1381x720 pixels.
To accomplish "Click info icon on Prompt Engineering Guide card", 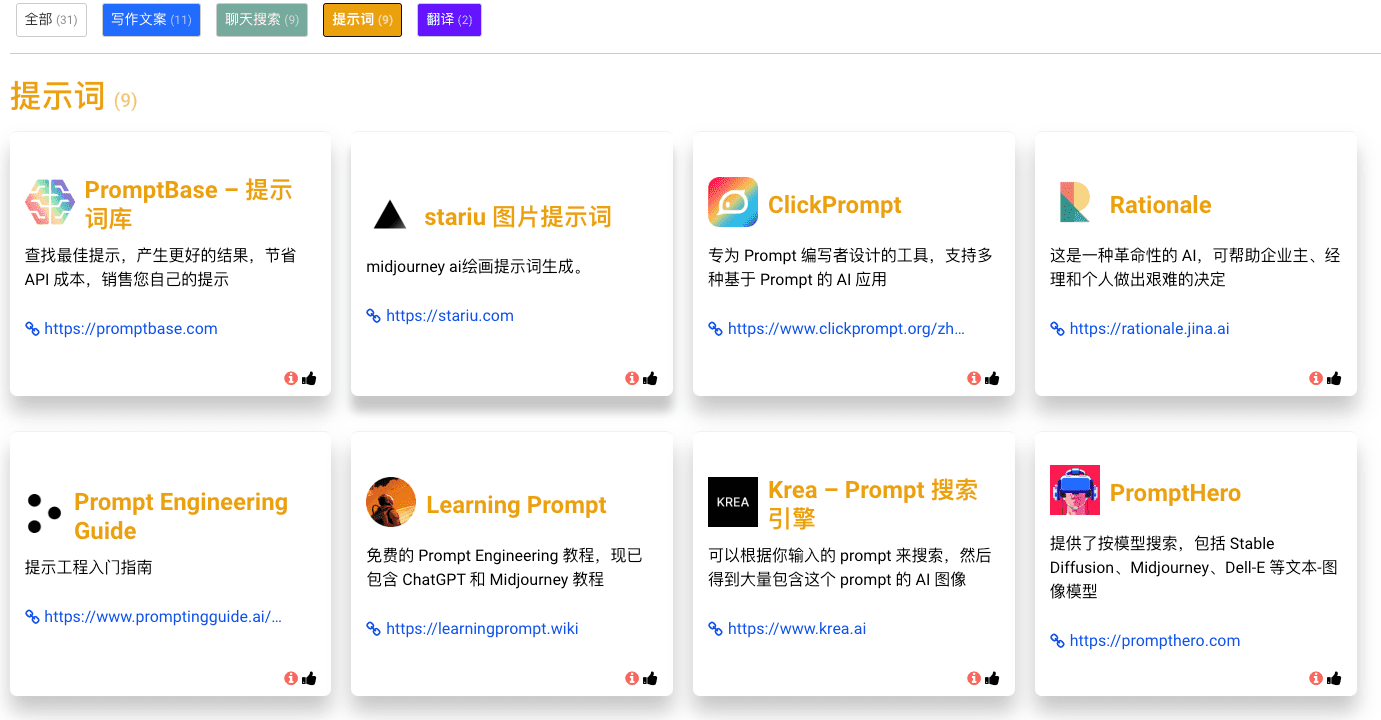I will pos(291,678).
